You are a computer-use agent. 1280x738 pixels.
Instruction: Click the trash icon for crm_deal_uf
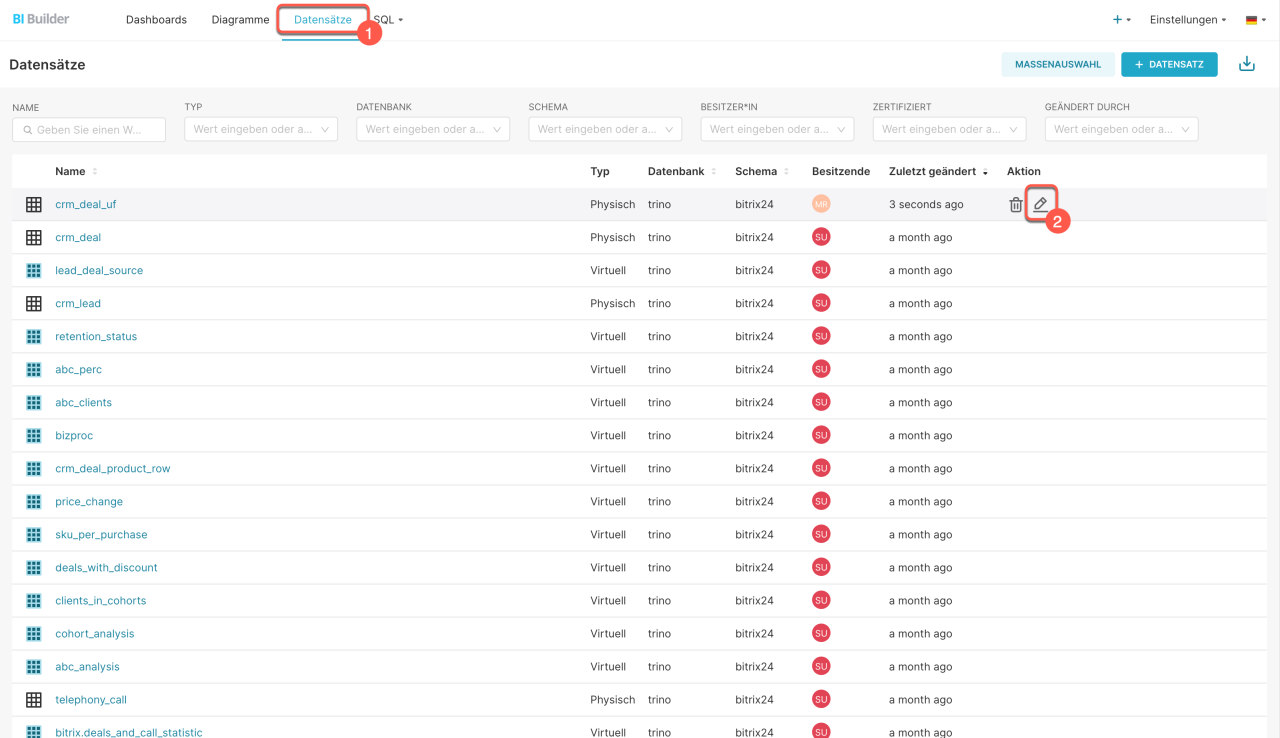[x=1015, y=205]
